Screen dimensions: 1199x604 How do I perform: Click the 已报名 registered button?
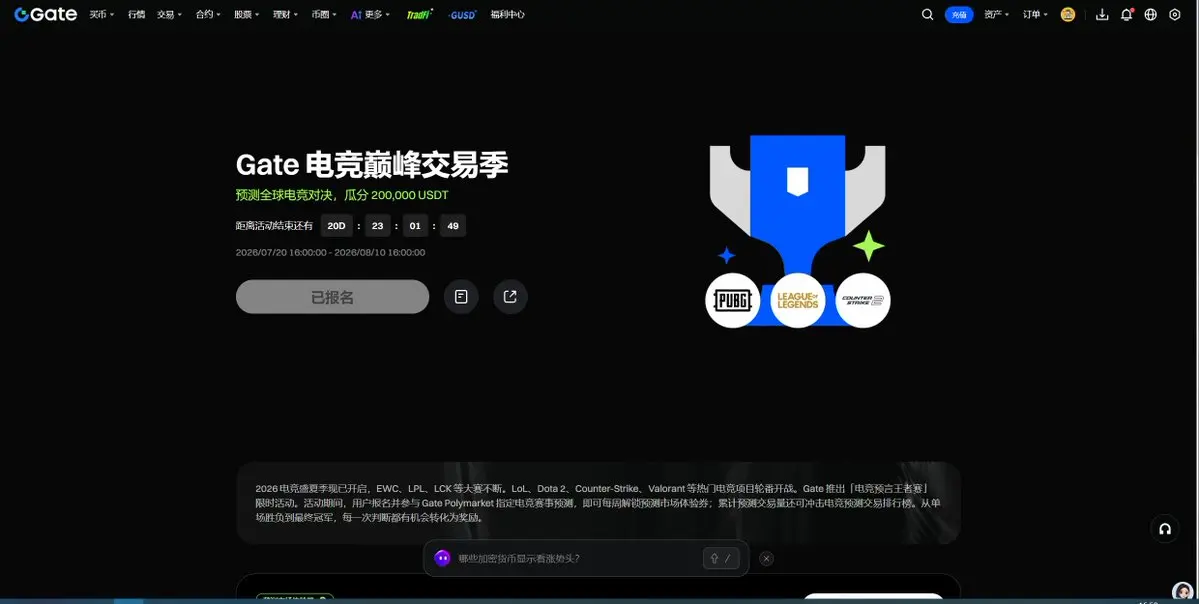(332, 297)
